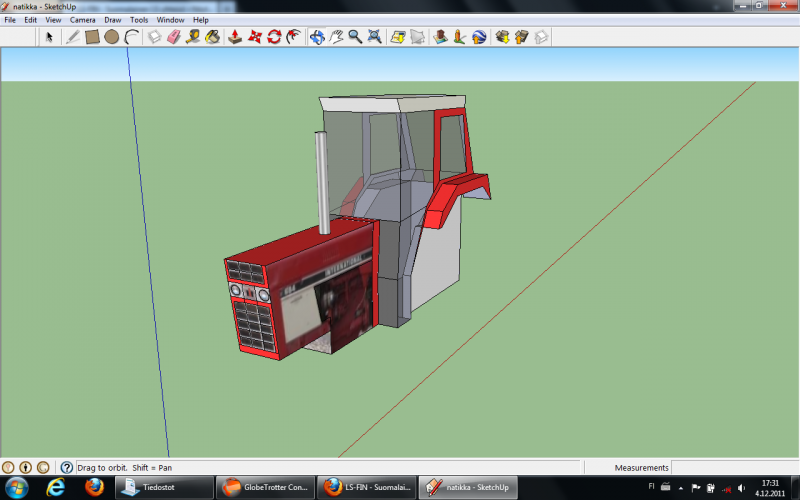
Task: Open the Camera menu
Action: click(82, 19)
